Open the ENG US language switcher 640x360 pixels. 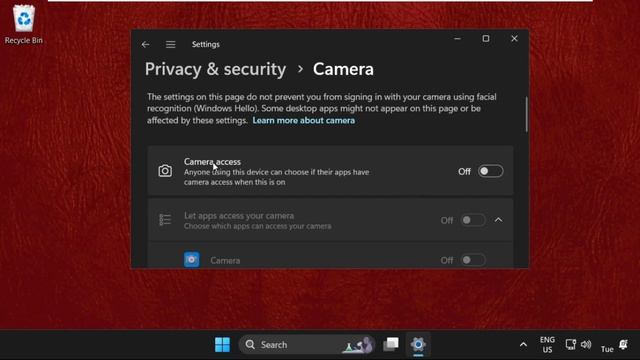click(547, 345)
